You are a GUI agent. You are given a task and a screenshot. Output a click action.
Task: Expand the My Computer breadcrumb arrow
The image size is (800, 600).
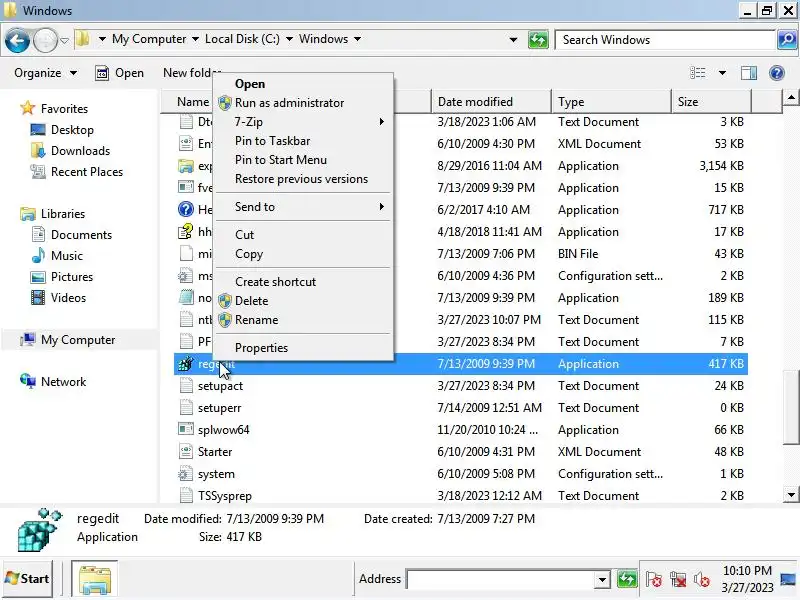[195, 39]
